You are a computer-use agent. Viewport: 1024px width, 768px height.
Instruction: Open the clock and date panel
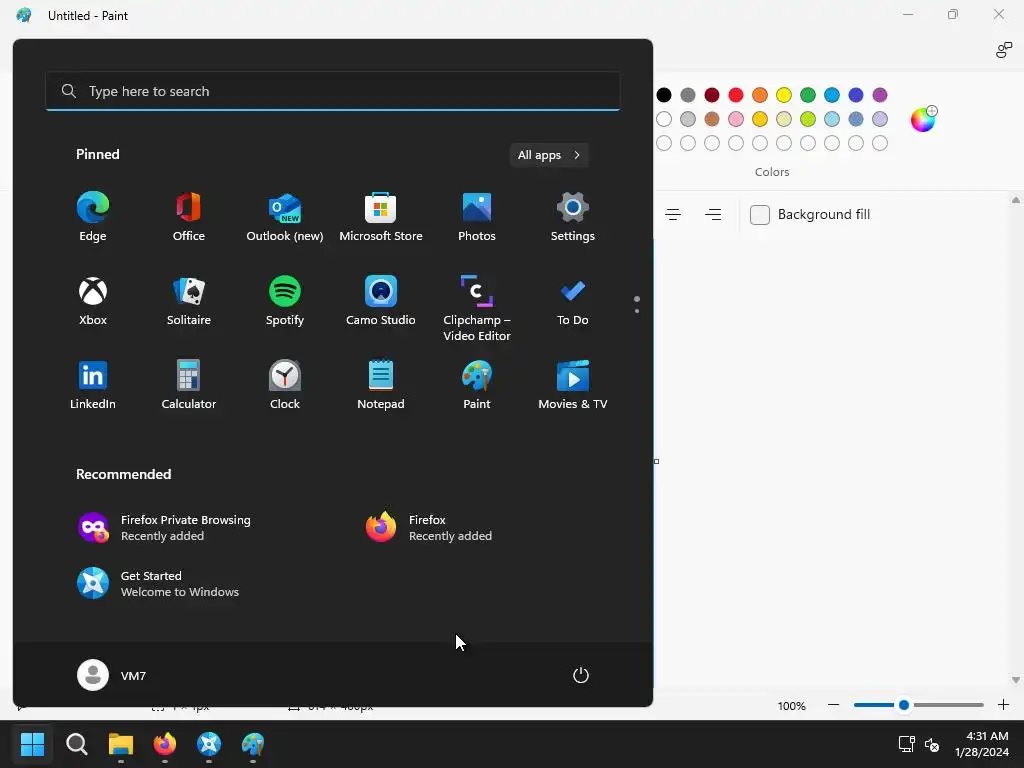pos(982,744)
